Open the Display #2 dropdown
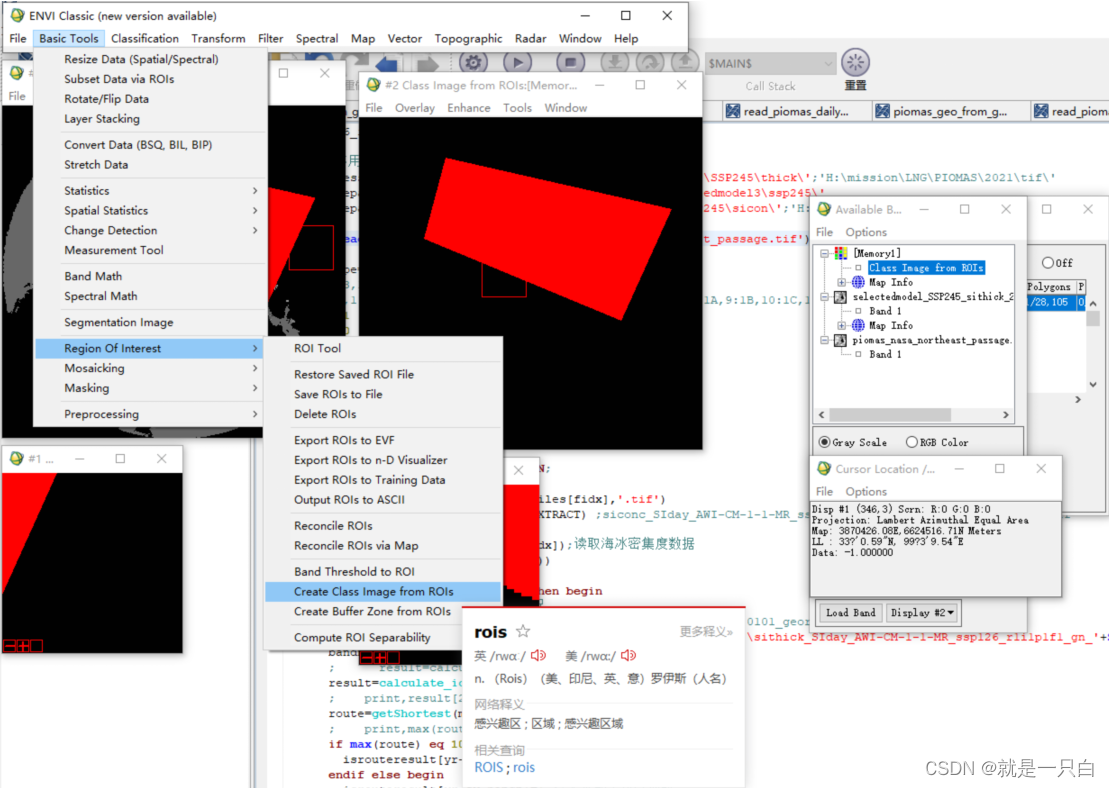The height and width of the screenshot is (788, 1109). pos(922,613)
